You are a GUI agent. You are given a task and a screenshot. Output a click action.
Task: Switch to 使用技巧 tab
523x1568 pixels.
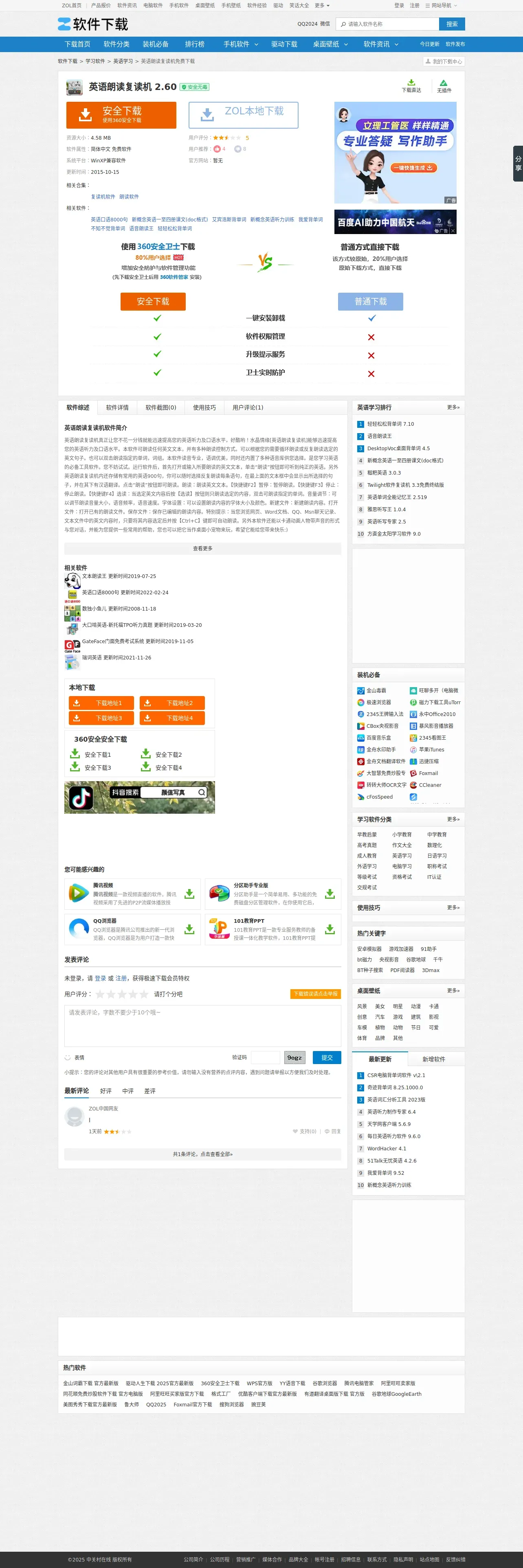(204, 408)
